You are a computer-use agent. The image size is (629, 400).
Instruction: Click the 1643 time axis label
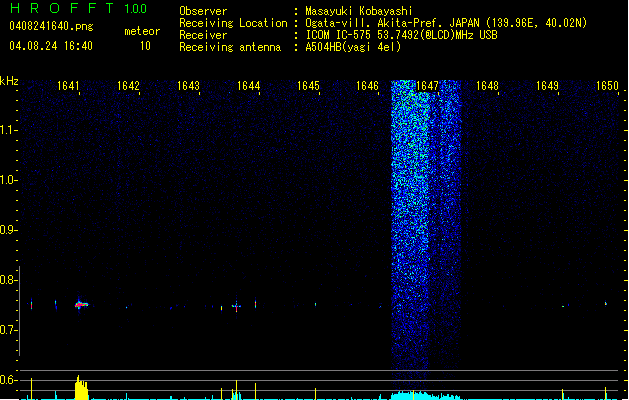coord(188,86)
